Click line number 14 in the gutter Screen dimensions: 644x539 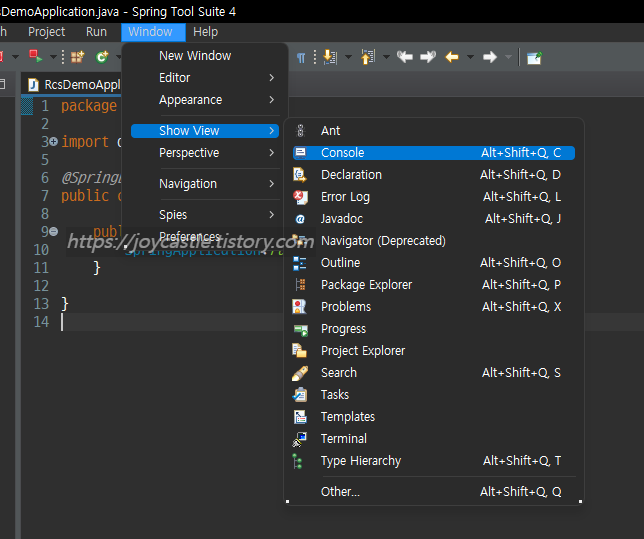point(41,322)
